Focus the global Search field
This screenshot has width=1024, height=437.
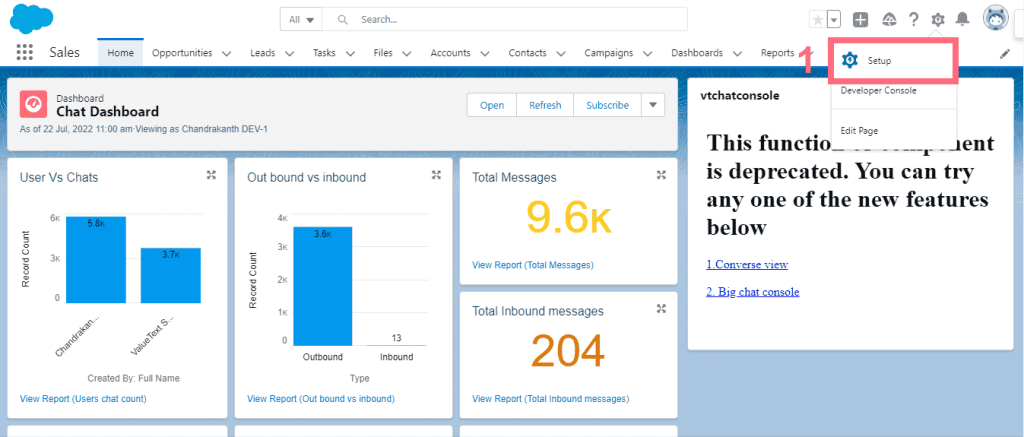click(x=520, y=19)
